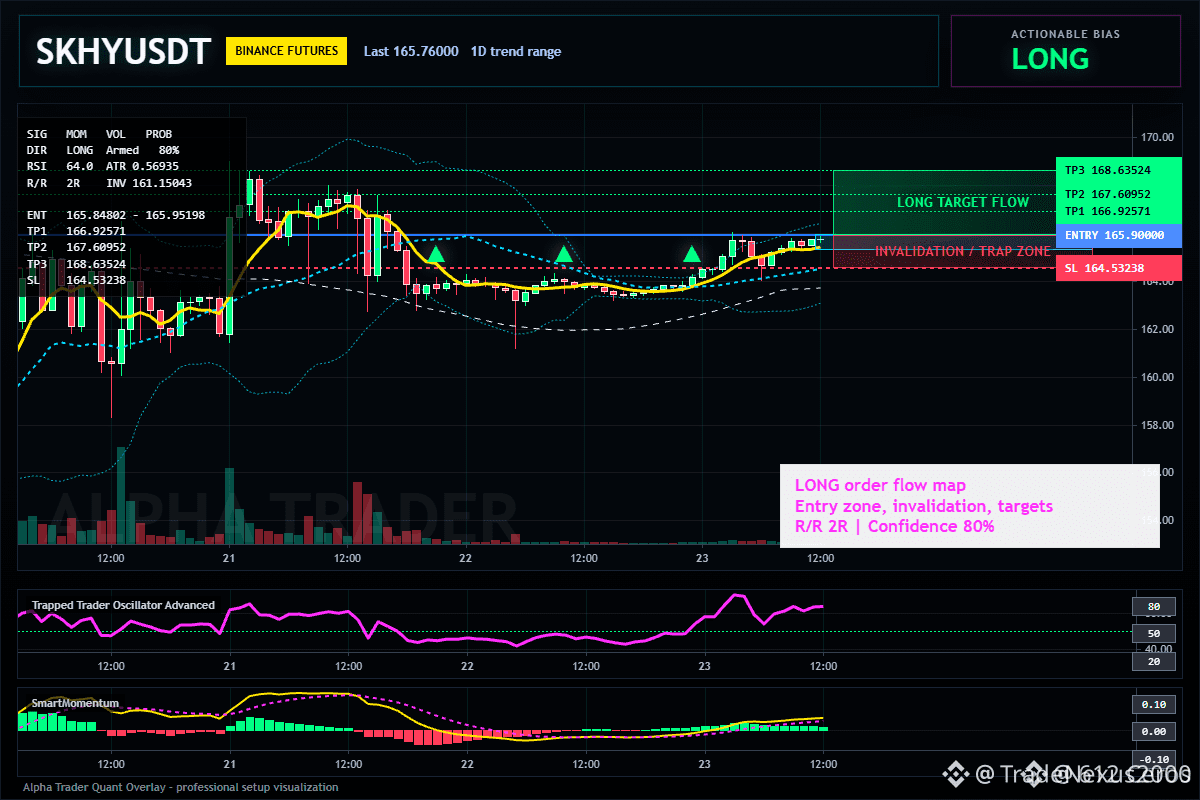Viewport: 1200px width, 800px height.
Task: Click the LONG TARGET FLOW zone label
Action: [x=963, y=202]
